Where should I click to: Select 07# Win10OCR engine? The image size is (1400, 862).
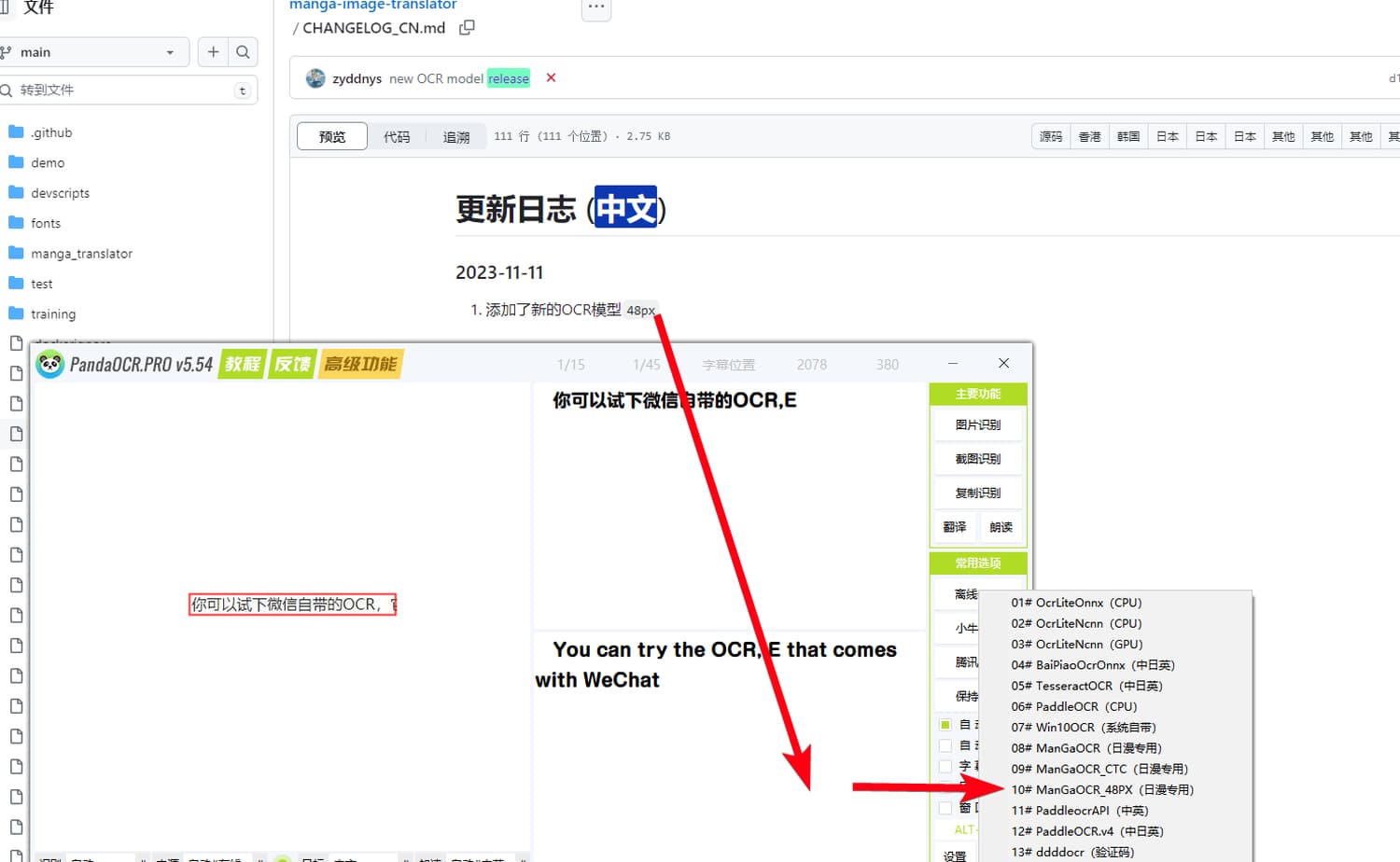click(1084, 728)
